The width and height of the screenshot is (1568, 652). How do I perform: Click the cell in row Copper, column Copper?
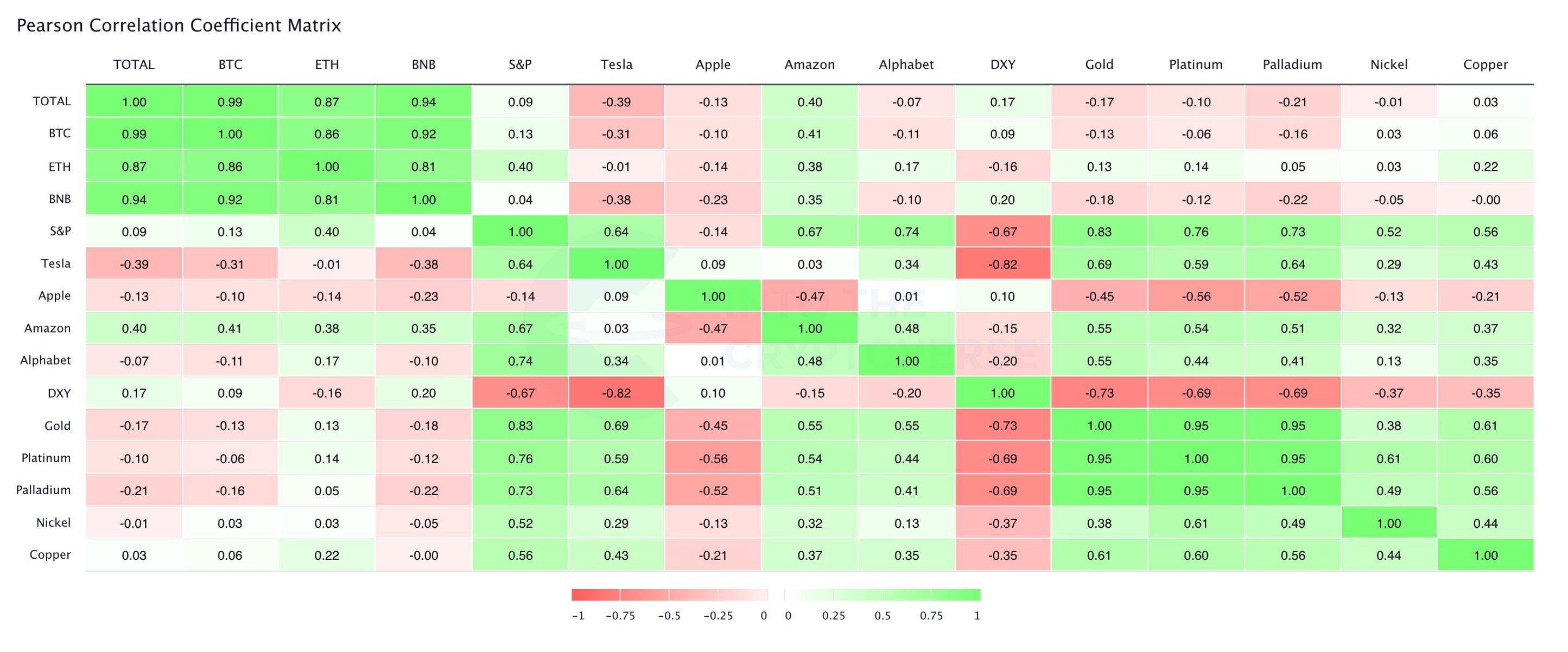[x=1485, y=555]
